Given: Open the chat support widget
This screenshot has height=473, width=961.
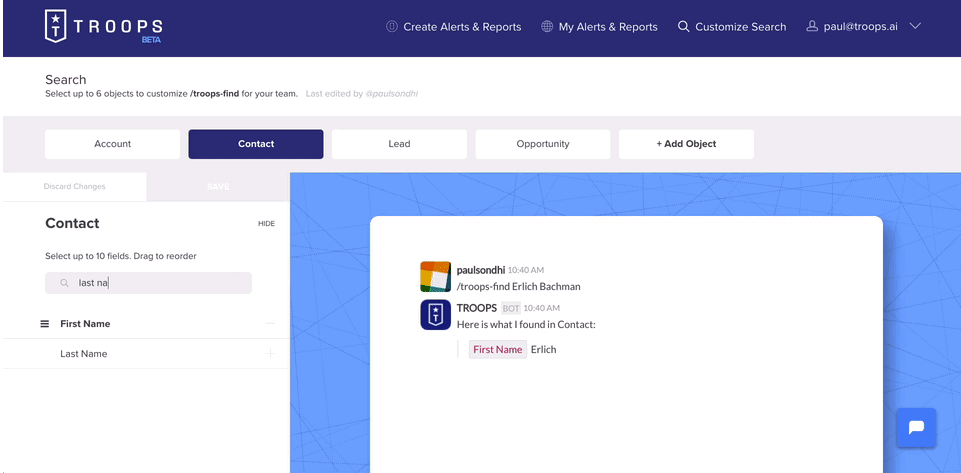Looking at the screenshot, I should click(x=916, y=428).
